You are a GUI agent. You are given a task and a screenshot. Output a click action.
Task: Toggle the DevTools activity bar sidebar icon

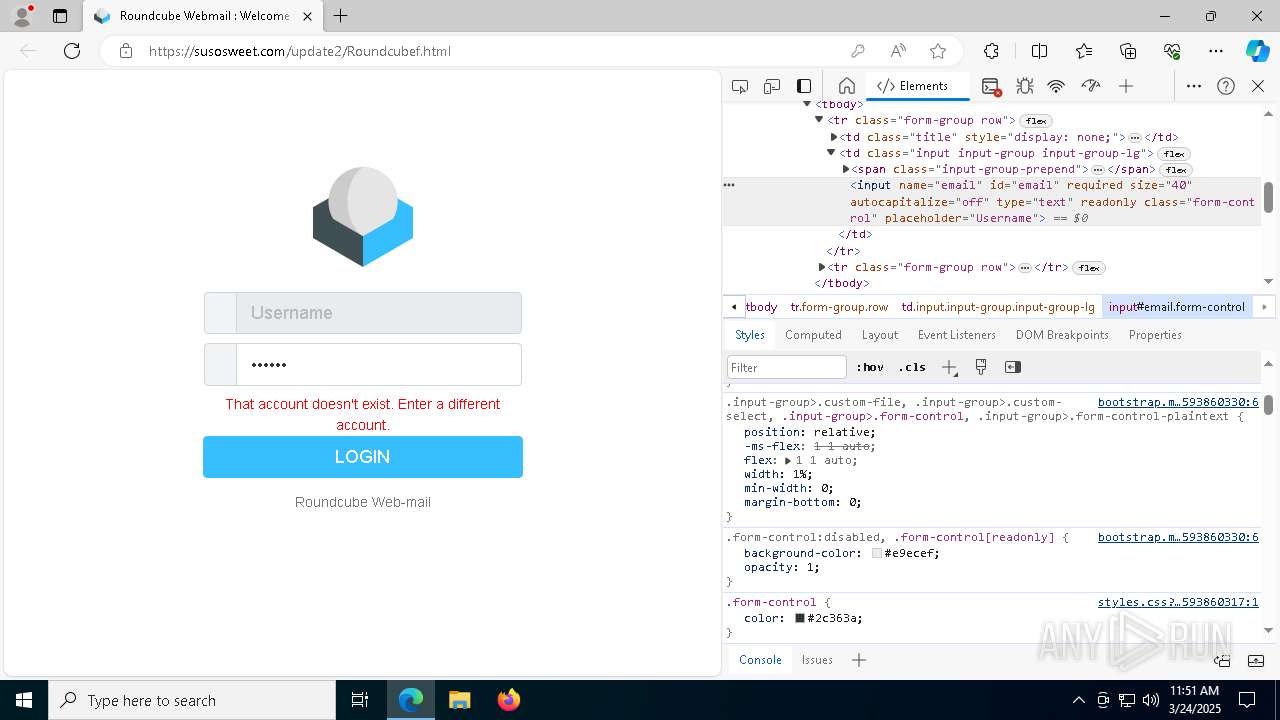pos(804,86)
